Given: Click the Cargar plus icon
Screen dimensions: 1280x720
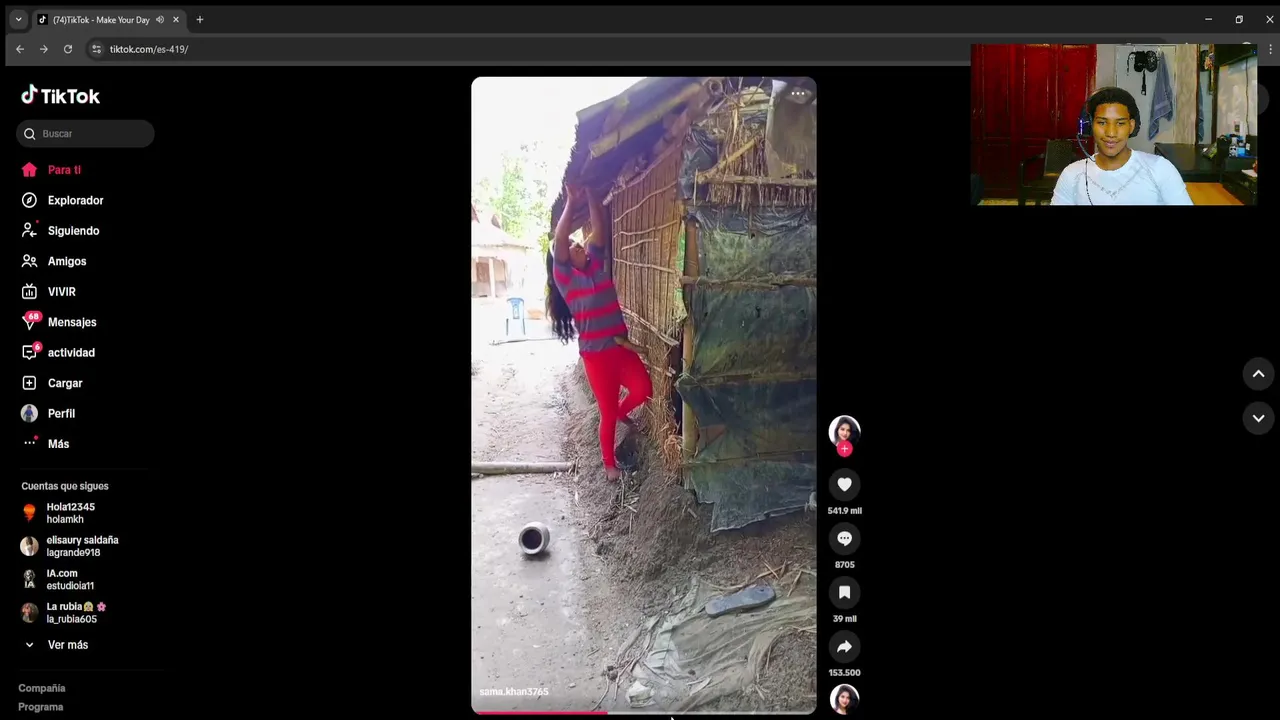Looking at the screenshot, I should pyautogui.click(x=29, y=383).
